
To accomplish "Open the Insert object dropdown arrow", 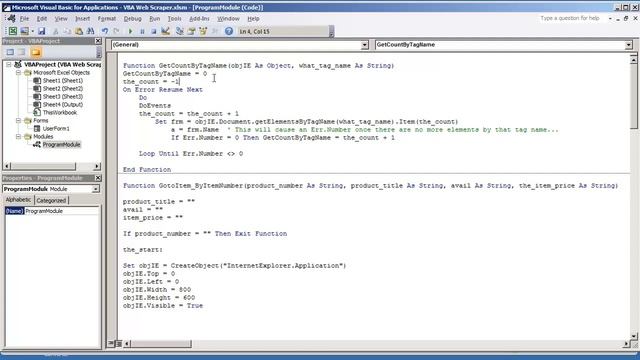I will (x=32, y=31).
